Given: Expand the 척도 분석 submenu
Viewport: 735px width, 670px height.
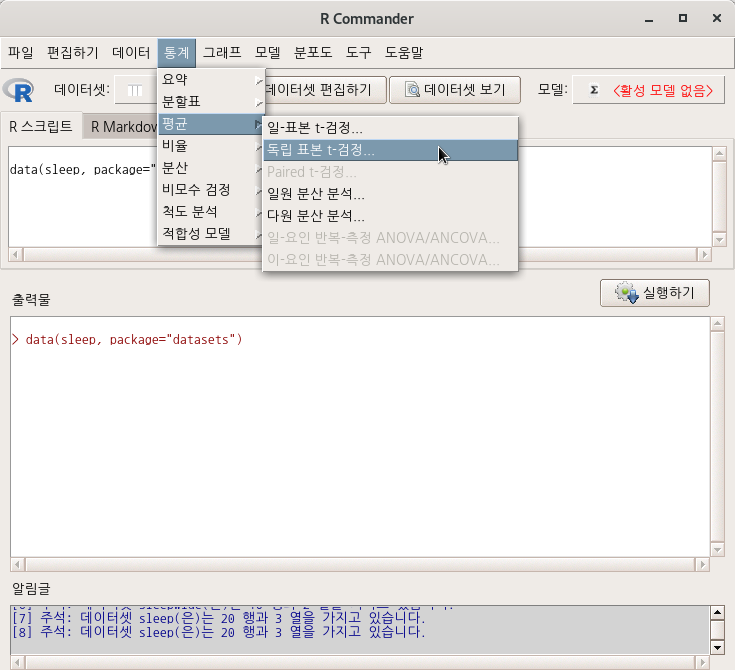Looking at the screenshot, I should click(211, 212).
